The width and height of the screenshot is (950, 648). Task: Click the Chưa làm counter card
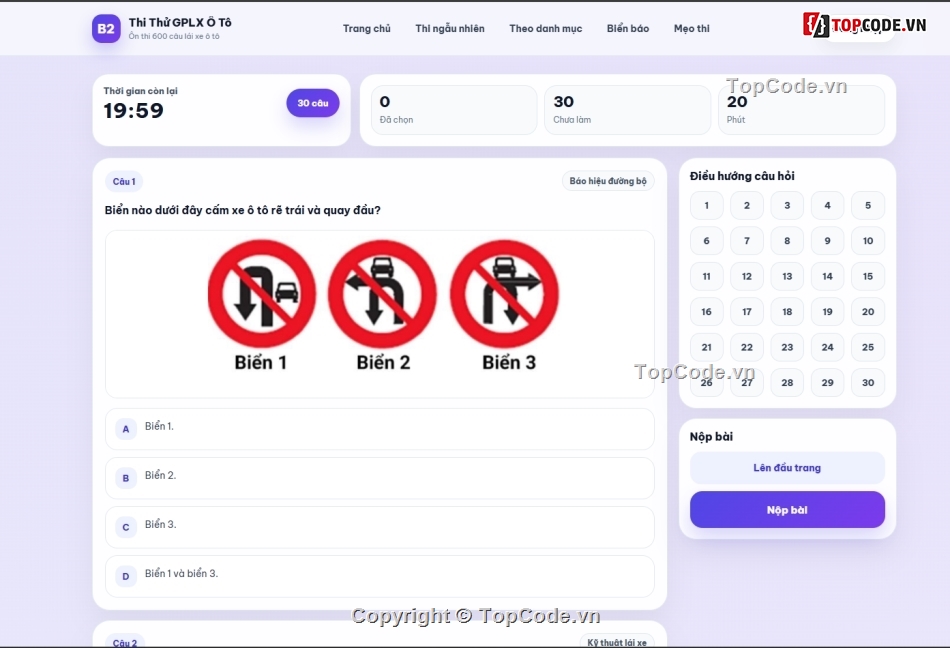tap(627, 110)
